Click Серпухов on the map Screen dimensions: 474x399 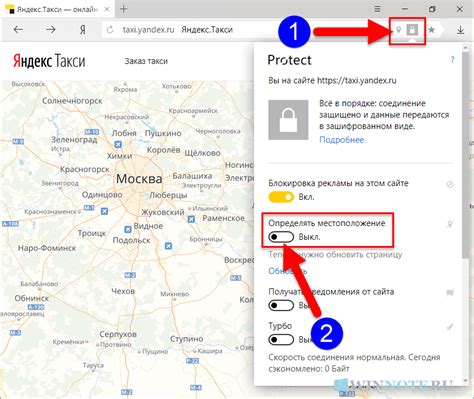[118, 334]
